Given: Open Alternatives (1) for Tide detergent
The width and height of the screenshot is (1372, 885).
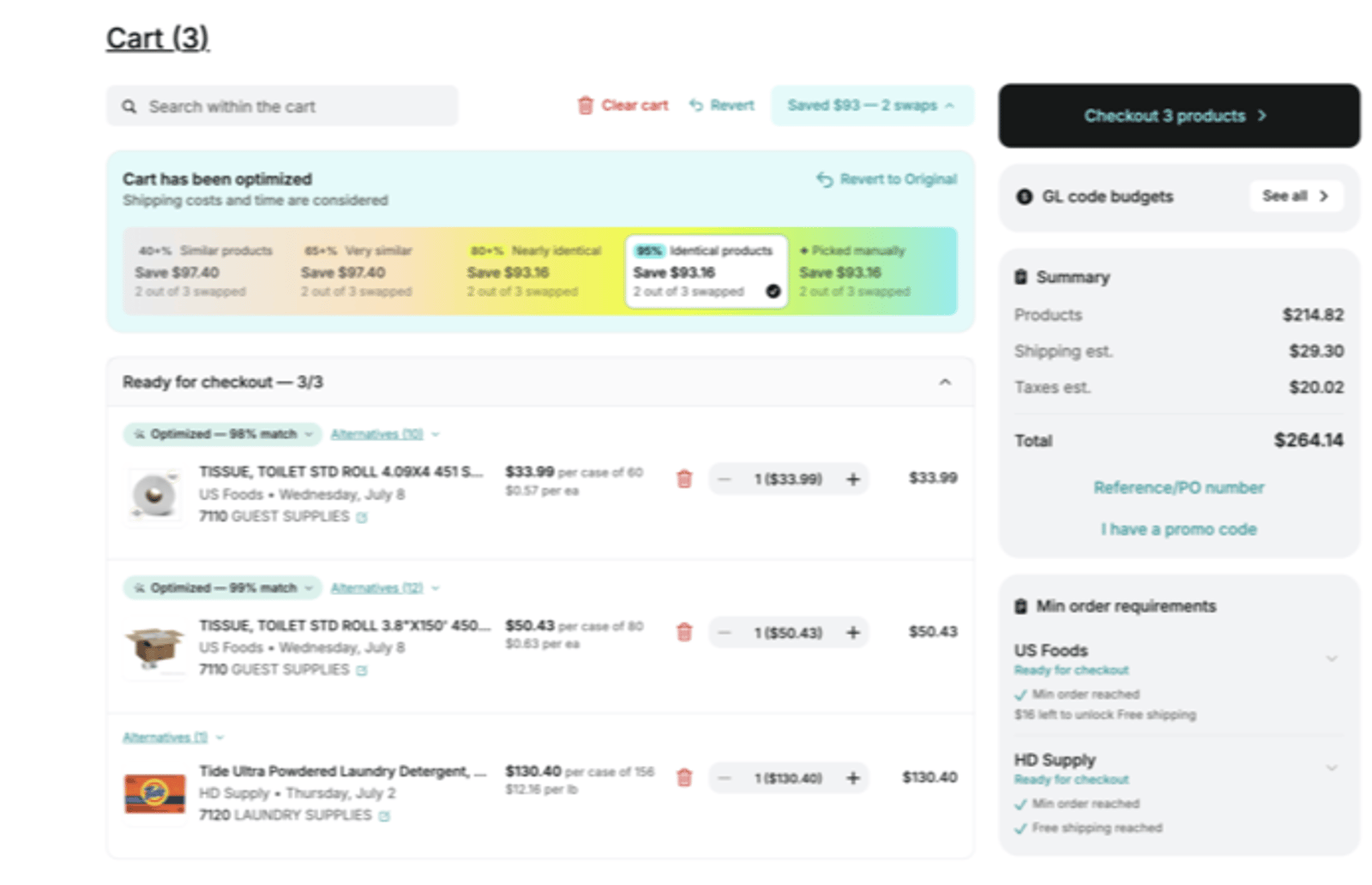Looking at the screenshot, I should [x=173, y=737].
